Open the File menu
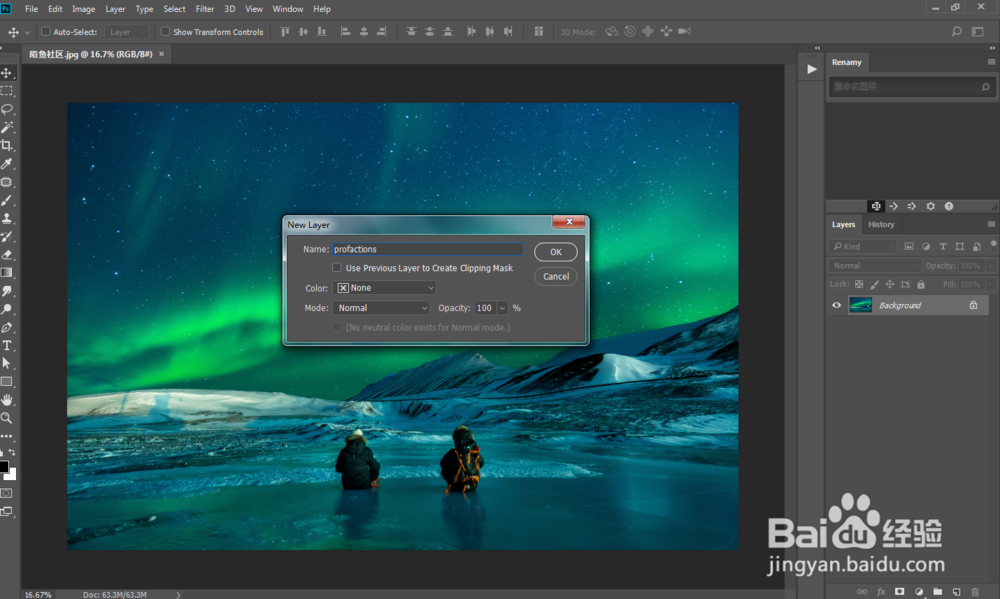The image size is (1000, 599). click(31, 9)
